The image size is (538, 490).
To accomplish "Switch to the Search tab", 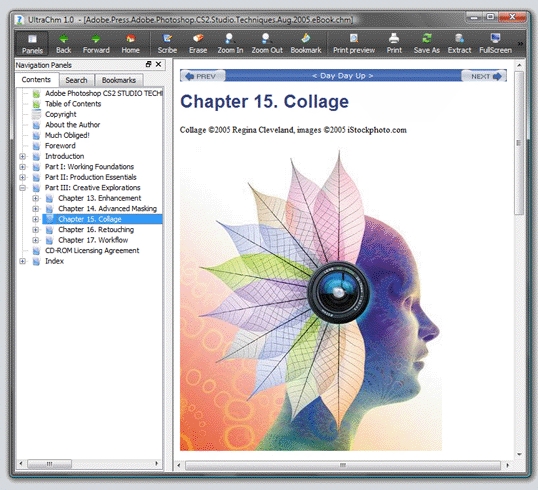I will [x=76, y=80].
